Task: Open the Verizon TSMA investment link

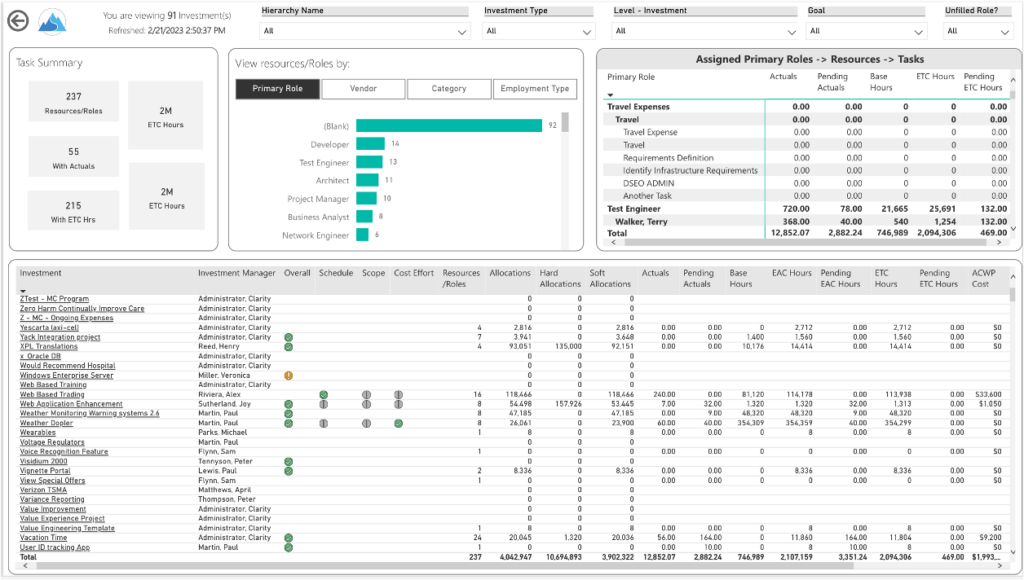Action: [x=43, y=490]
